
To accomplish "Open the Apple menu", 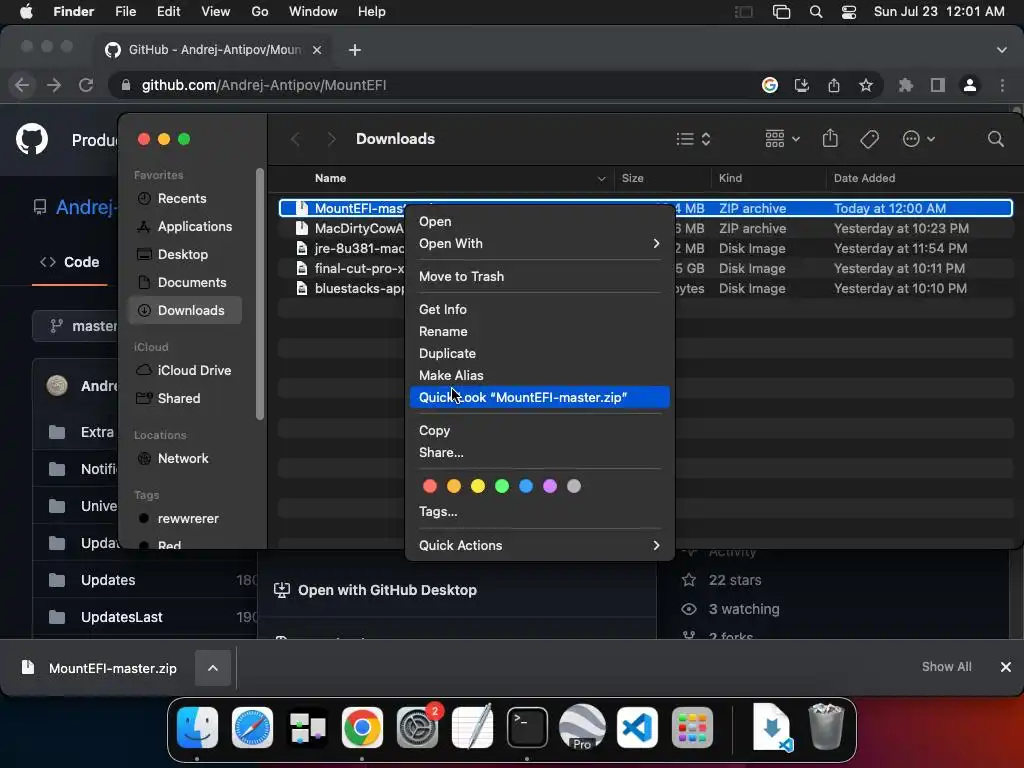I will (x=26, y=12).
